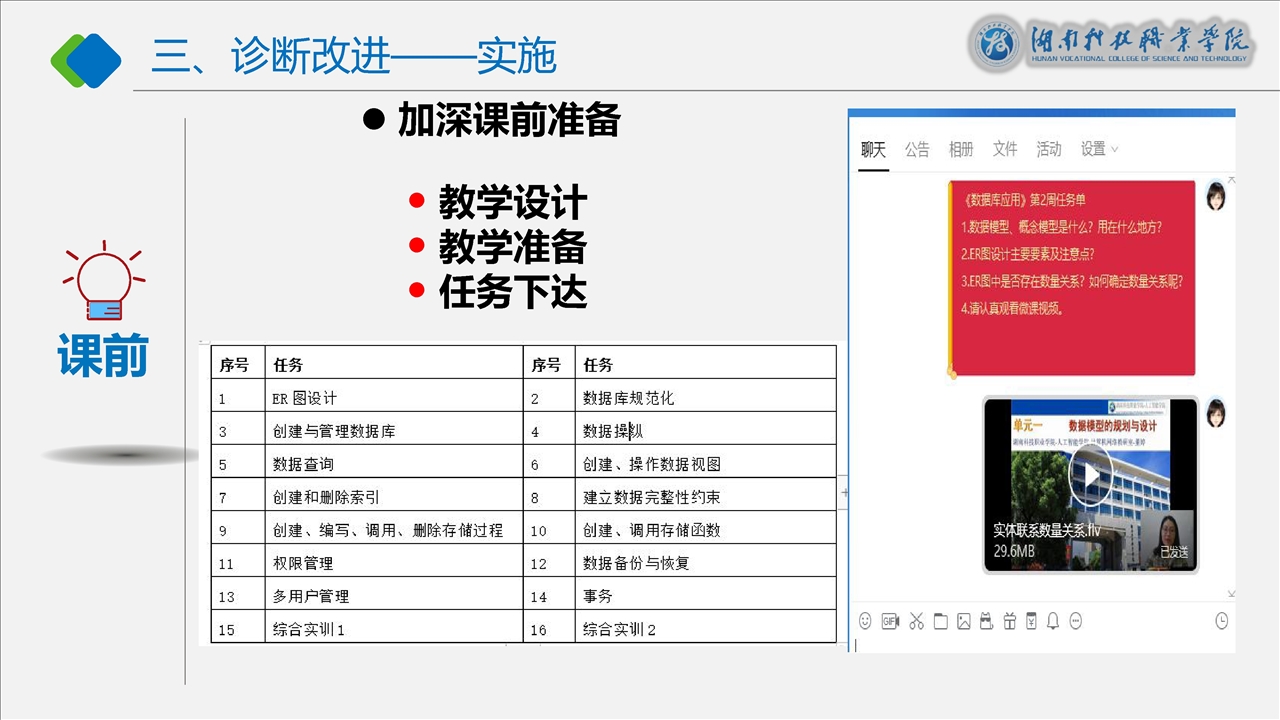The height and width of the screenshot is (720, 1280).
Task: Open the emoji picker in chat toolbar
Action: click(865, 621)
